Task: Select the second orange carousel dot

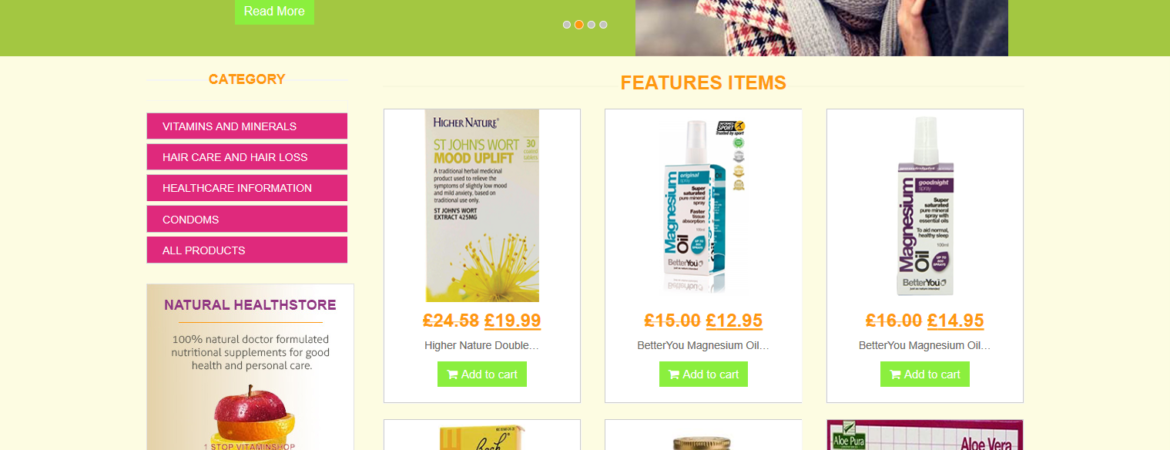Action: tap(579, 25)
